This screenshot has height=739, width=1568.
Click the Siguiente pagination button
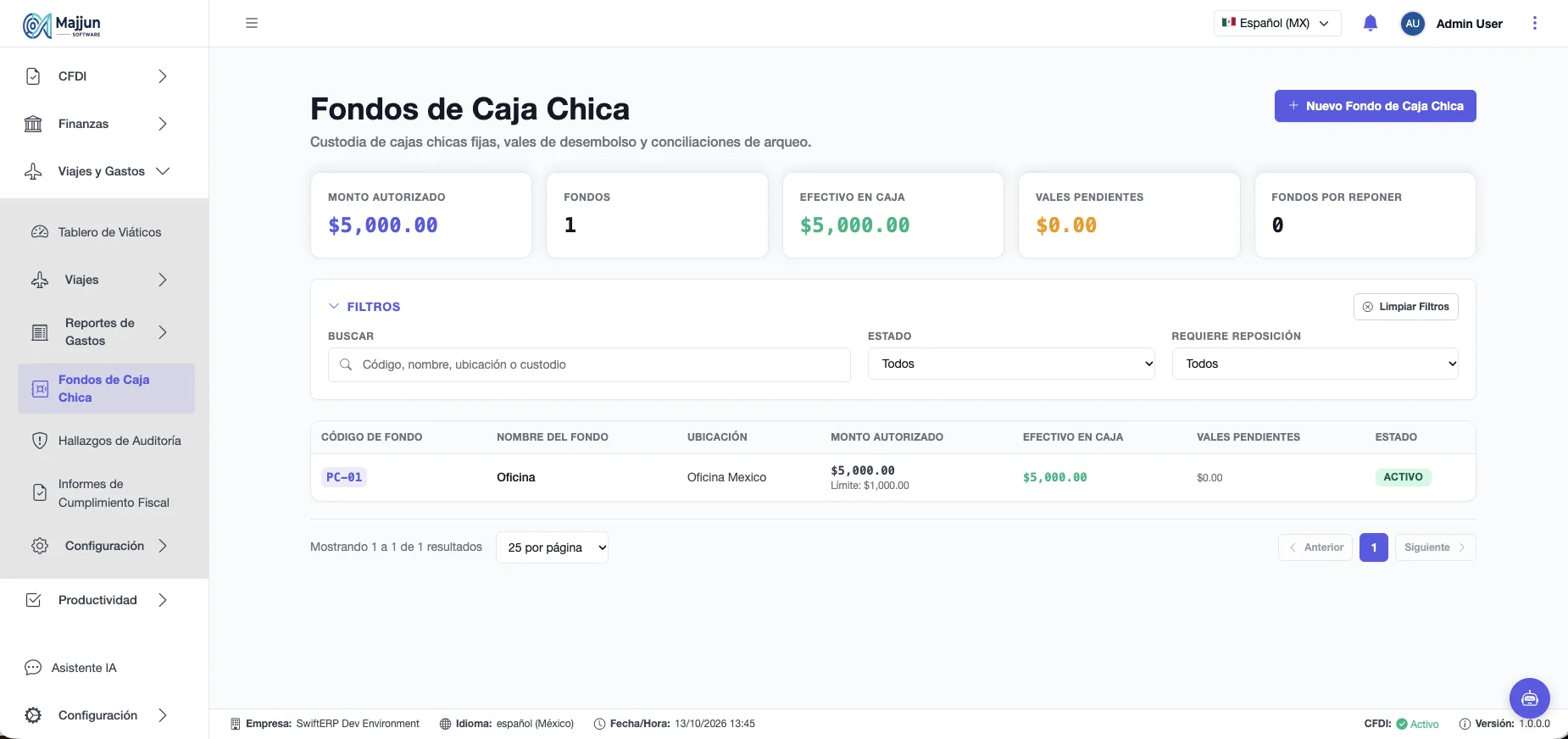(1435, 547)
